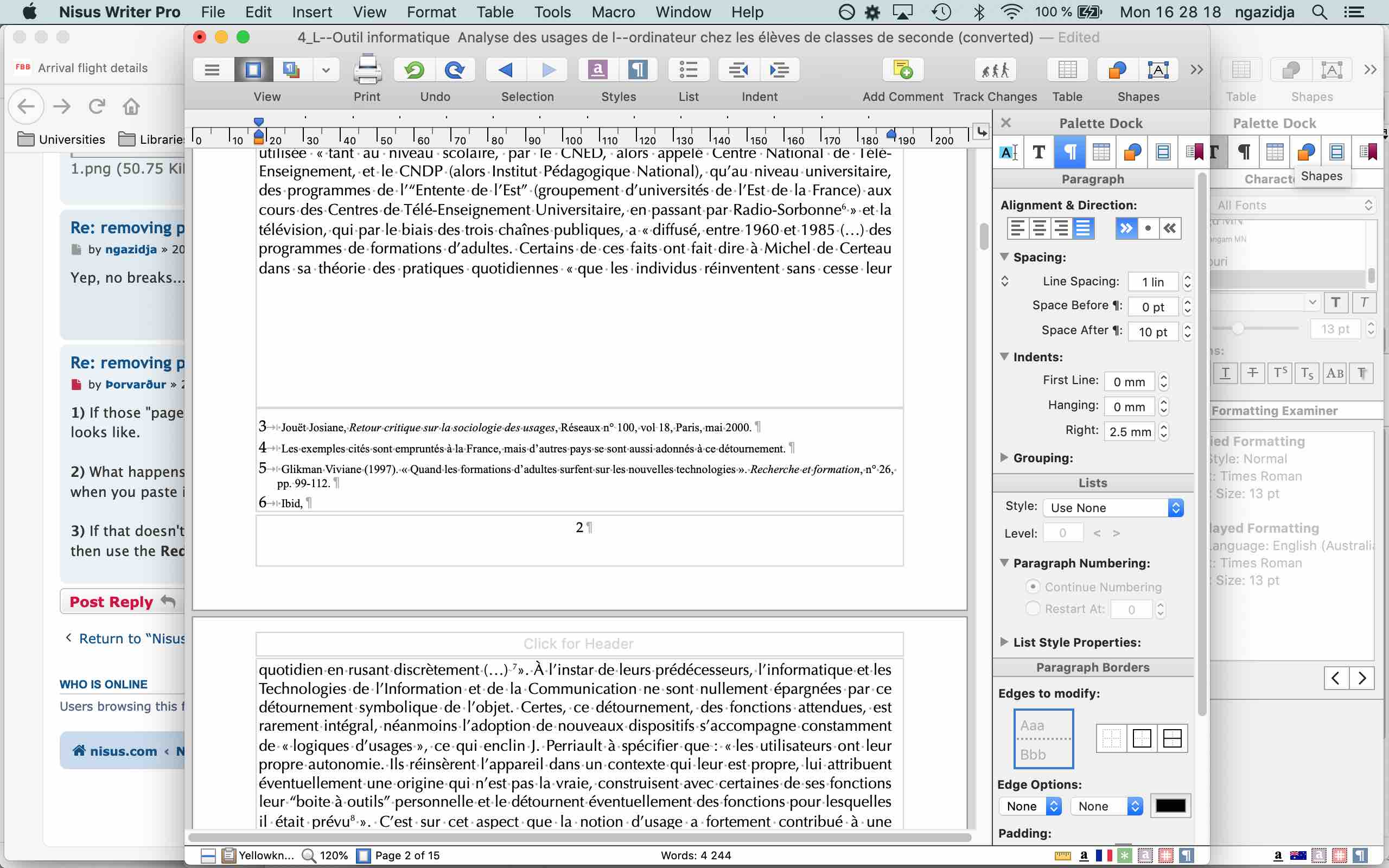Open View toolbar dropdown arrow
This screenshot has width=1389, height=868.
(326, 70)
